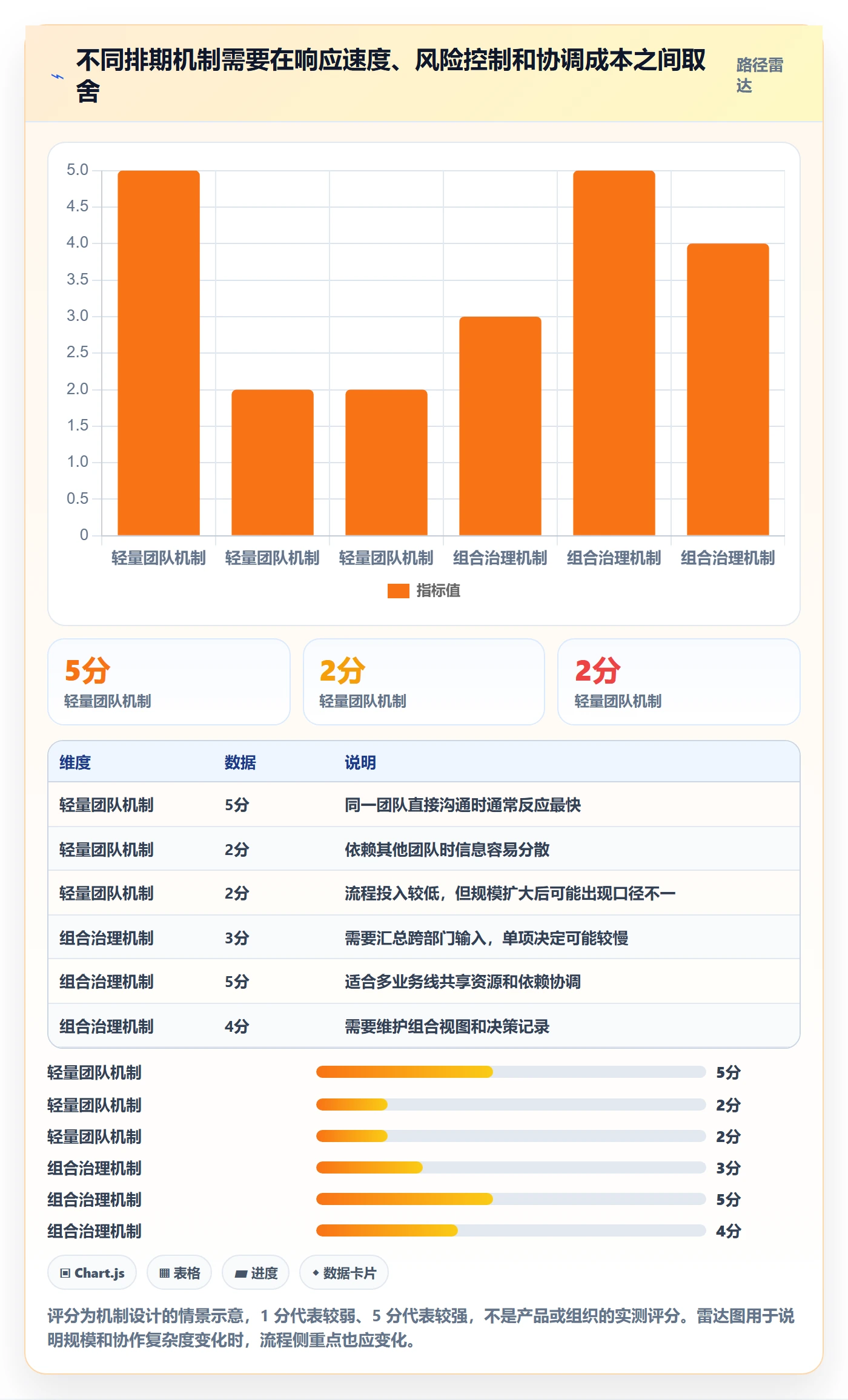Click the chart bar reaching 4.0
The height and width of the screenshot is (1400, 848).
[x=728, y=389]
